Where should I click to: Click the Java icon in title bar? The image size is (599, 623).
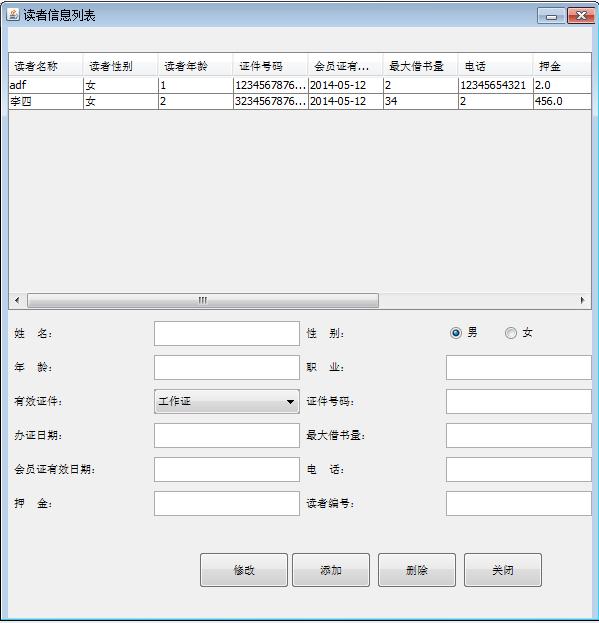click(x=13, y=15)
